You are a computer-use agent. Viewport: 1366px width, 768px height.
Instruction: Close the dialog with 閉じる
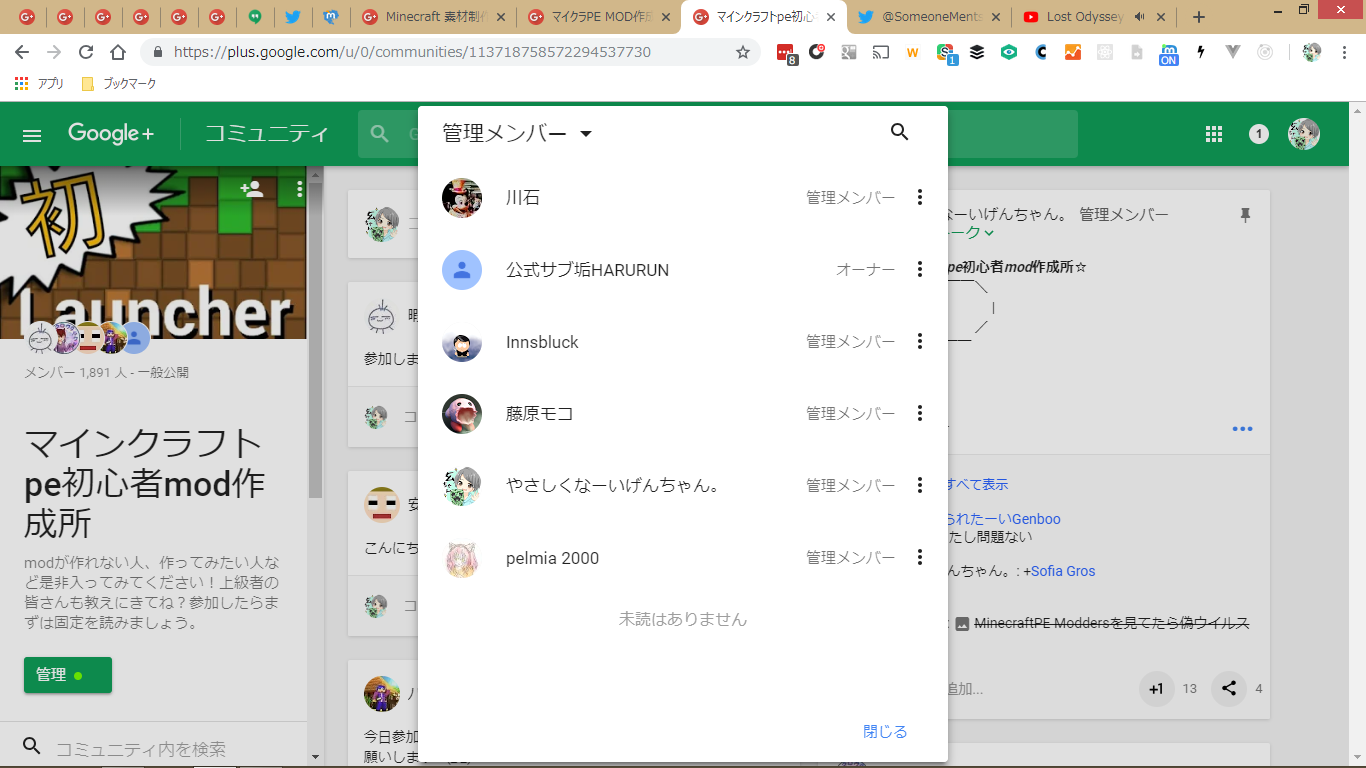[x=885, y=732]
